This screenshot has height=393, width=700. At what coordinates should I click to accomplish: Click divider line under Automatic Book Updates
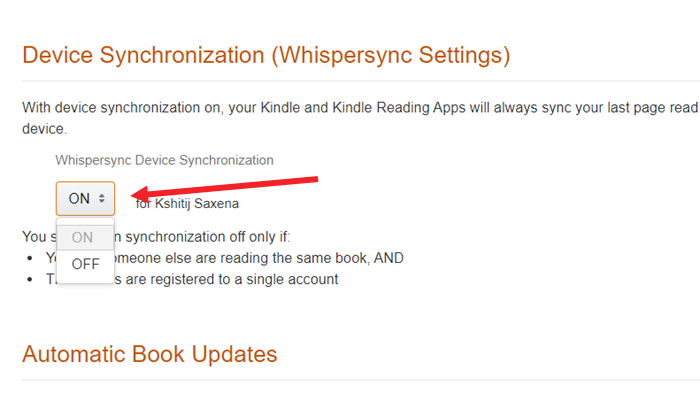(x=361, y=380)
